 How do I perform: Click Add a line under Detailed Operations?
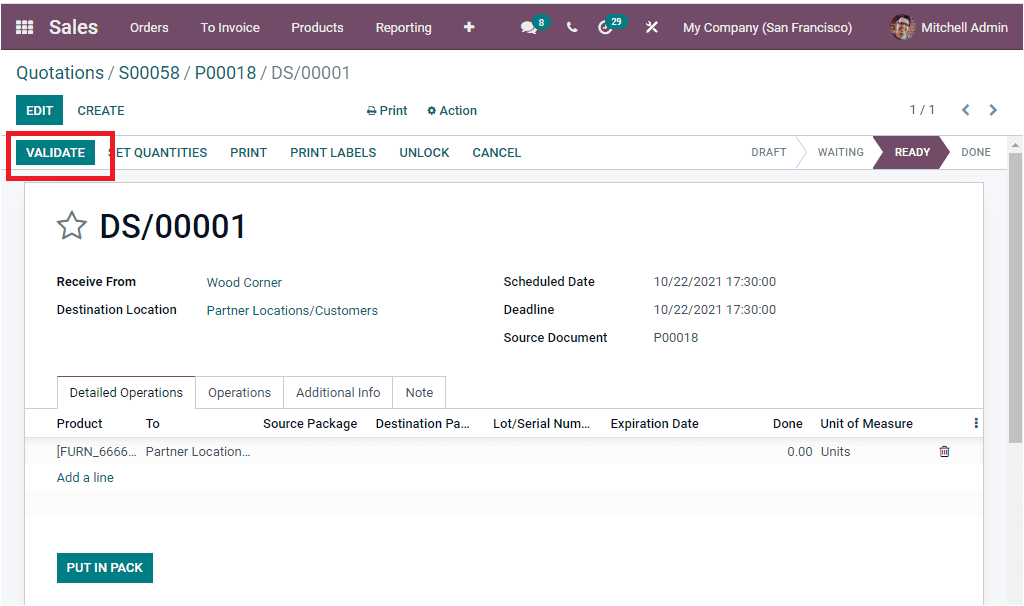tap(85, 477)
